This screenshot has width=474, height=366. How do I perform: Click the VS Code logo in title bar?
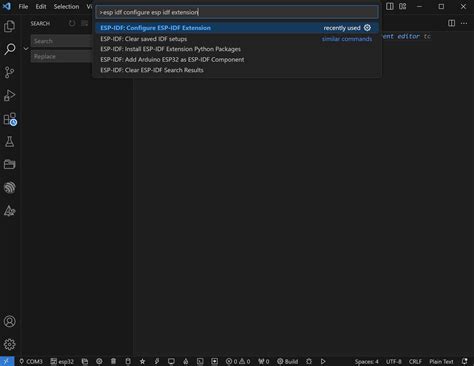(x=7, y=6)
